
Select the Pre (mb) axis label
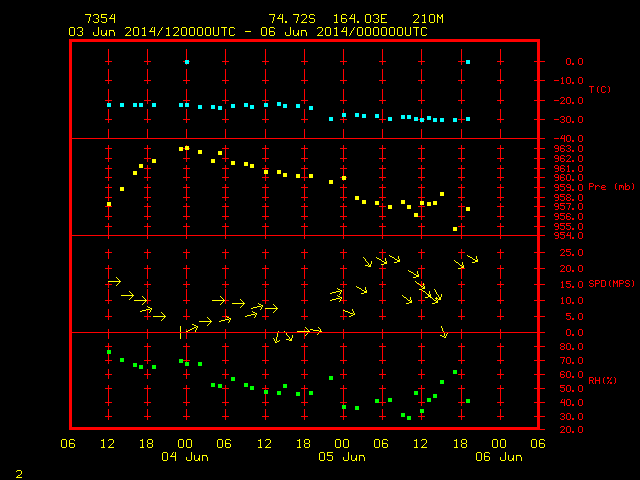click(611, 187)
